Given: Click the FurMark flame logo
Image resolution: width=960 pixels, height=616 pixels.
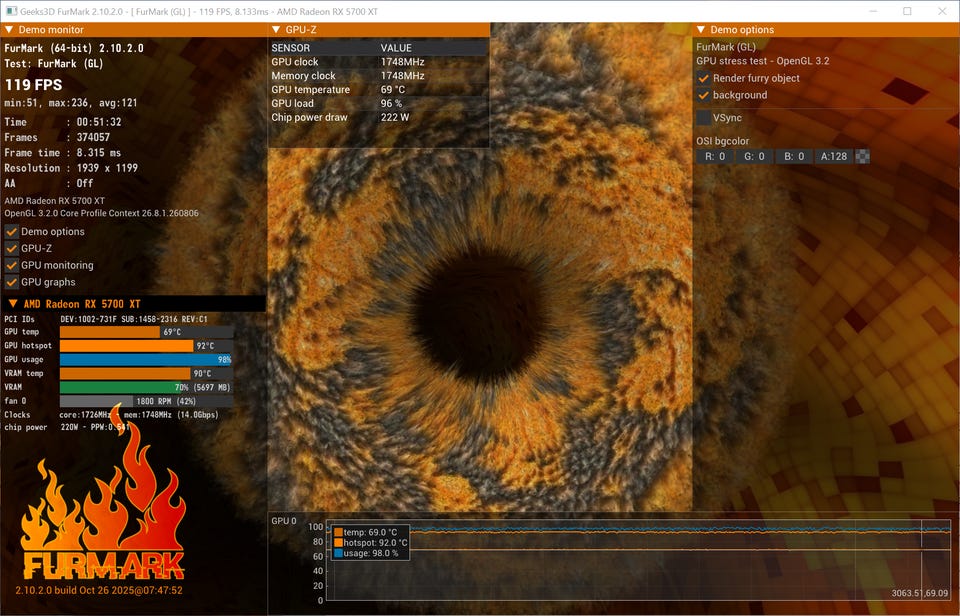Looking at the screenshot, I should pos(103,493).
